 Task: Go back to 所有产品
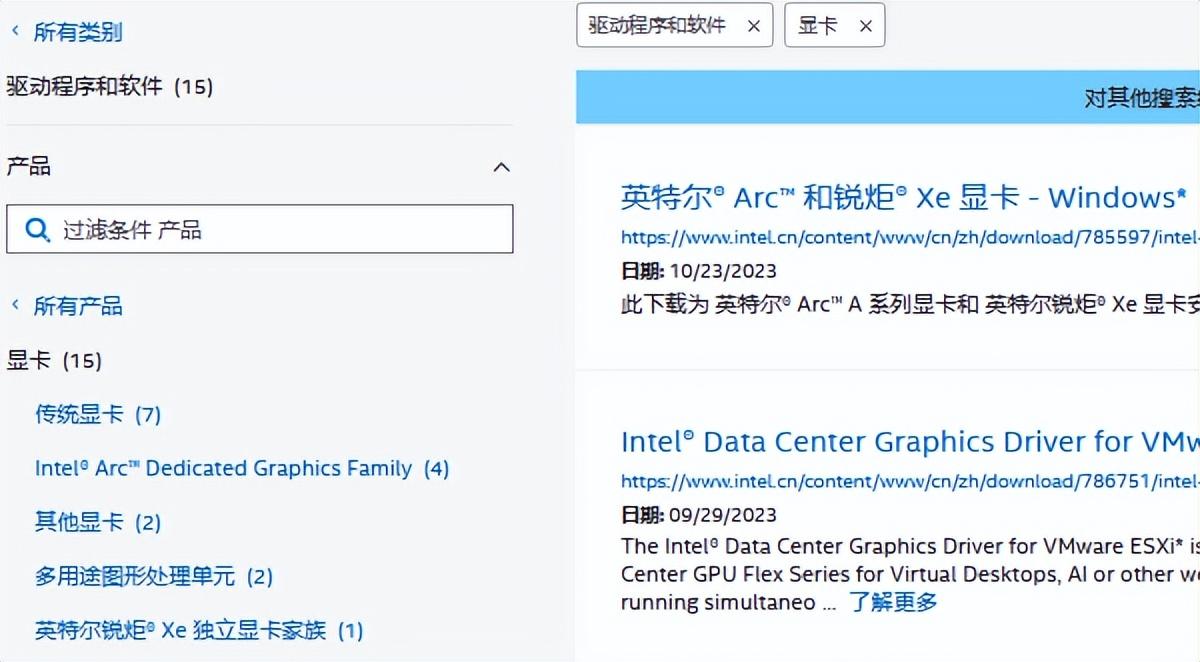pos(78,306)
